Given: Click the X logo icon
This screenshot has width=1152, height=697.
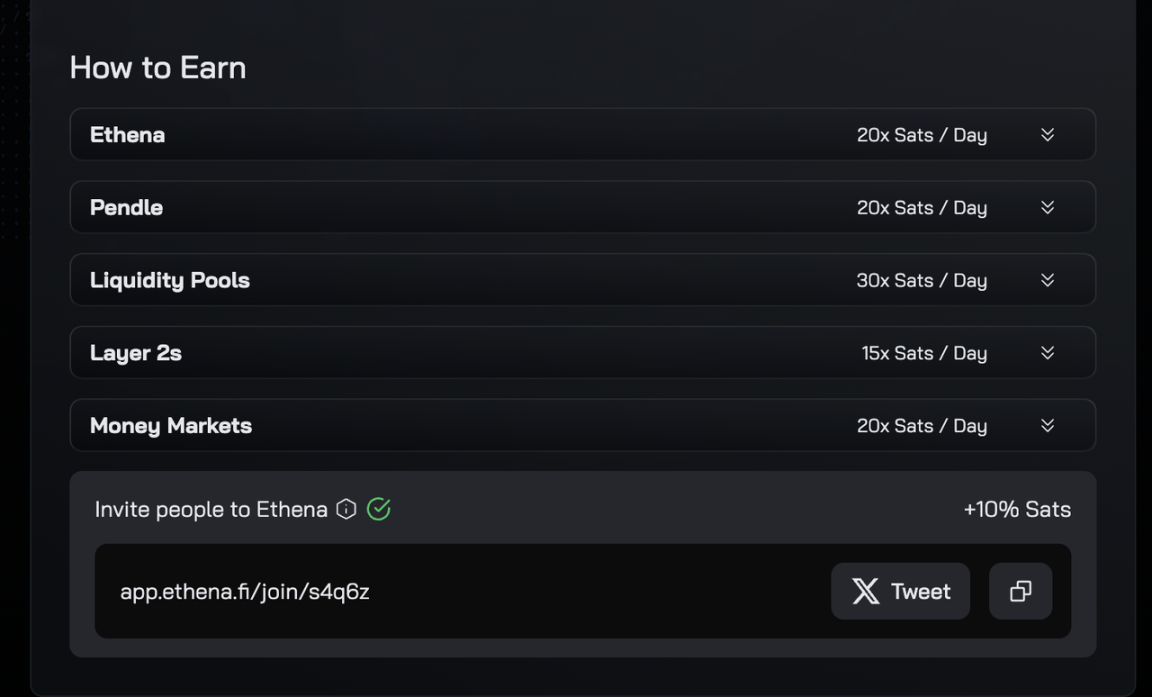Looking at the screenshot, I should pyautogui.click(x=865, y=591).
